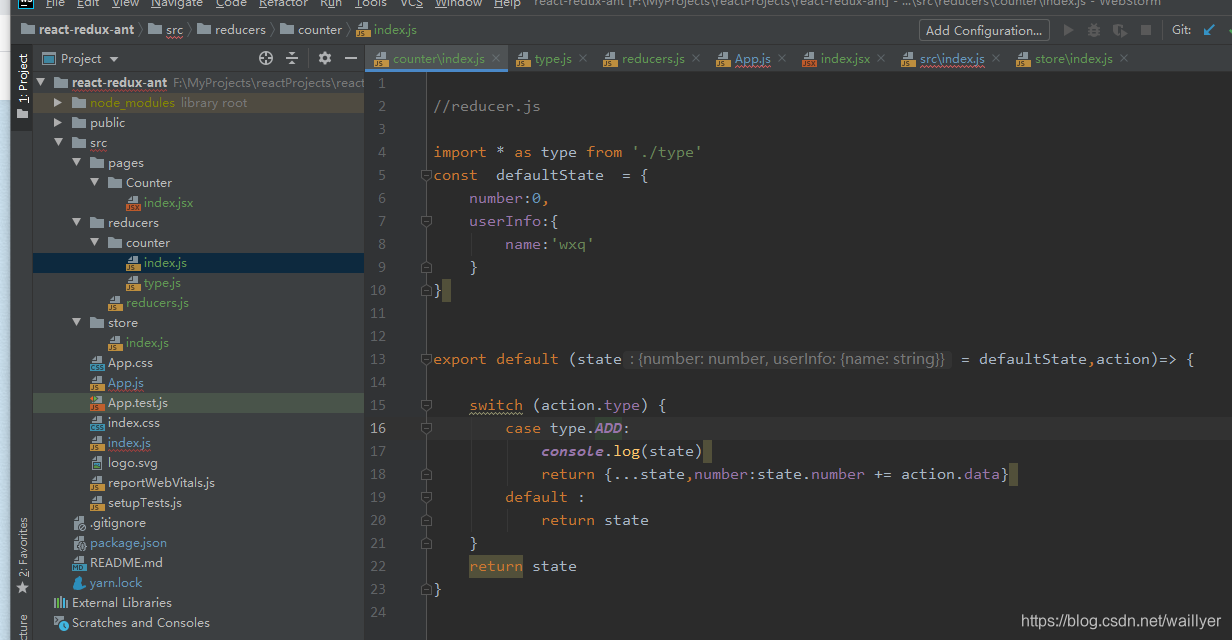The width and height of the screenshot is (1232, 640).
Task: Close the index.jsx editor tab
Action: (x=880, y=59)
